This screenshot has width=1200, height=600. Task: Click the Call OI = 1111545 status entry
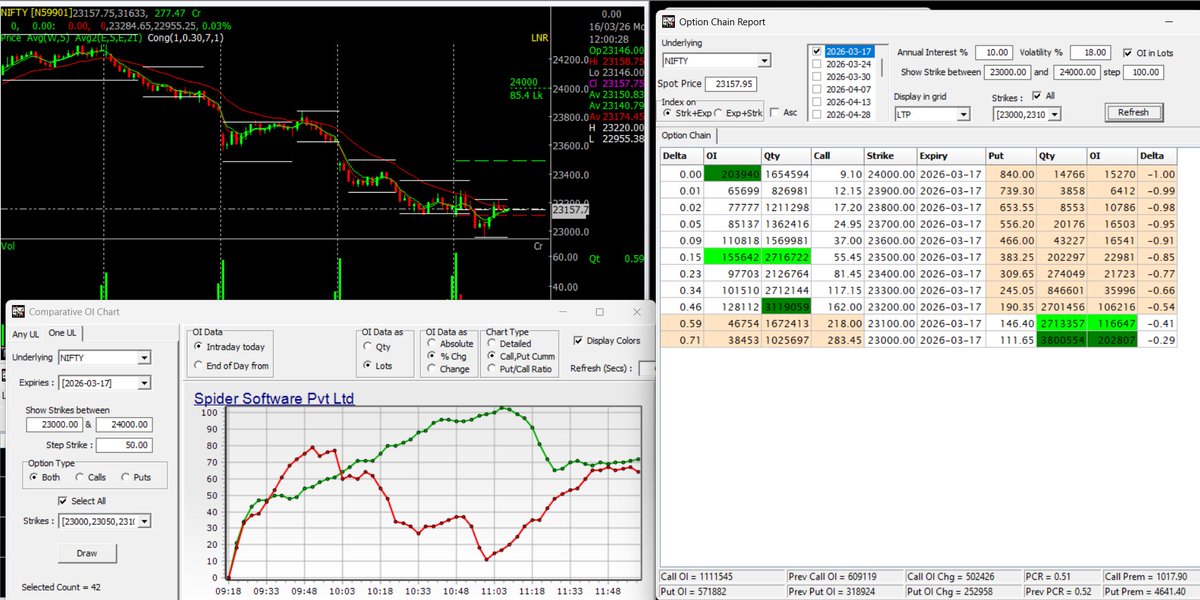click(721, 577)
